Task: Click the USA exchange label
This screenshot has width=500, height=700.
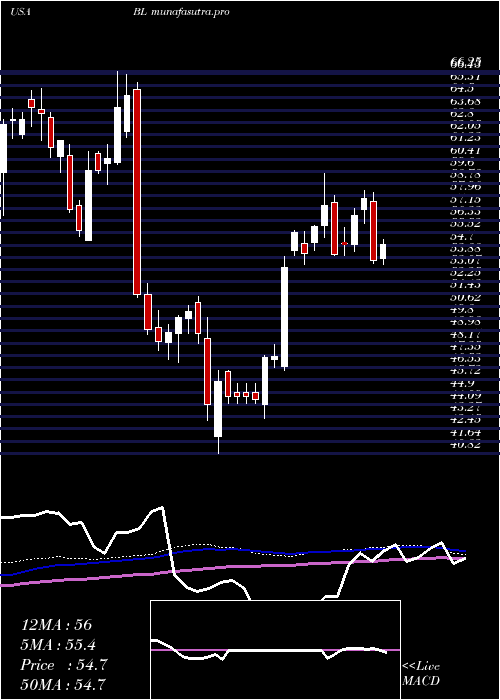Action: coord(20,12)
